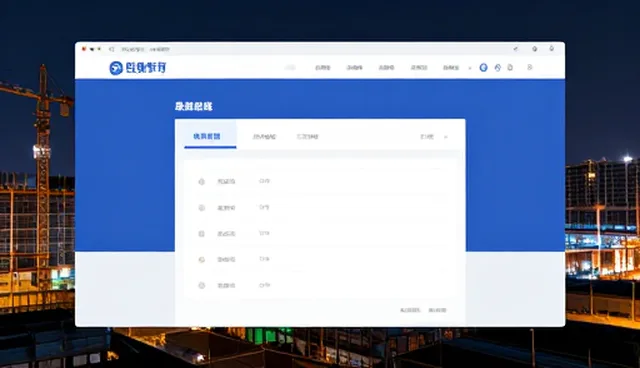Click the last header icon, far right
Image resolution: width=640 pixels, height=368 pixels.
pos(530,67)
